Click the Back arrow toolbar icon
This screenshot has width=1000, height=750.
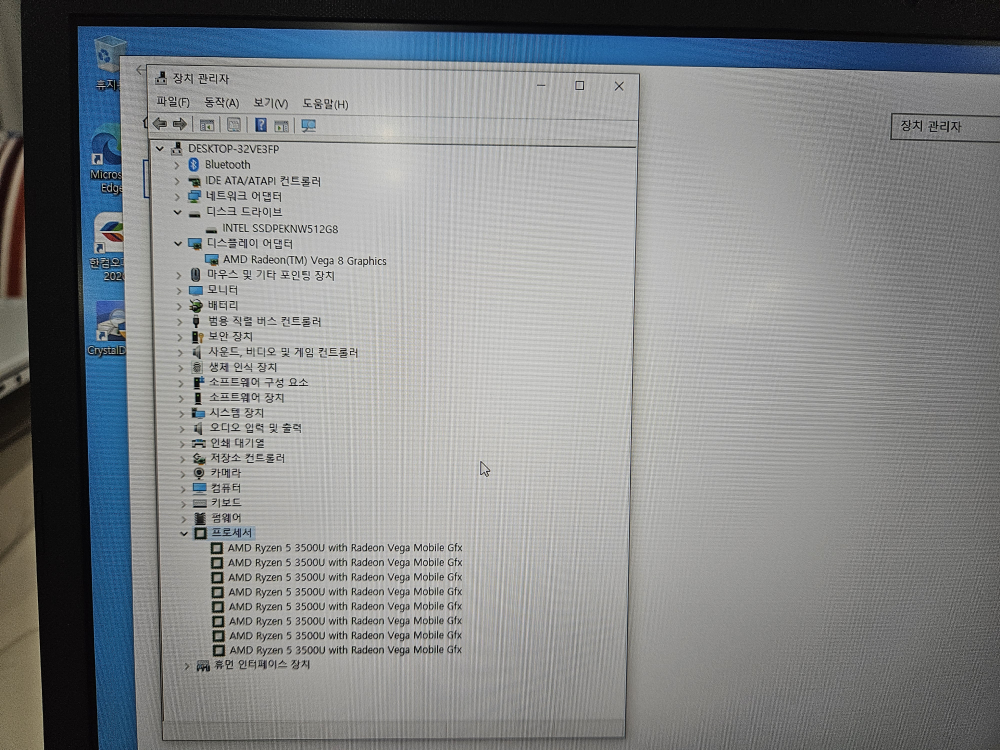click(x=159, y=124)
